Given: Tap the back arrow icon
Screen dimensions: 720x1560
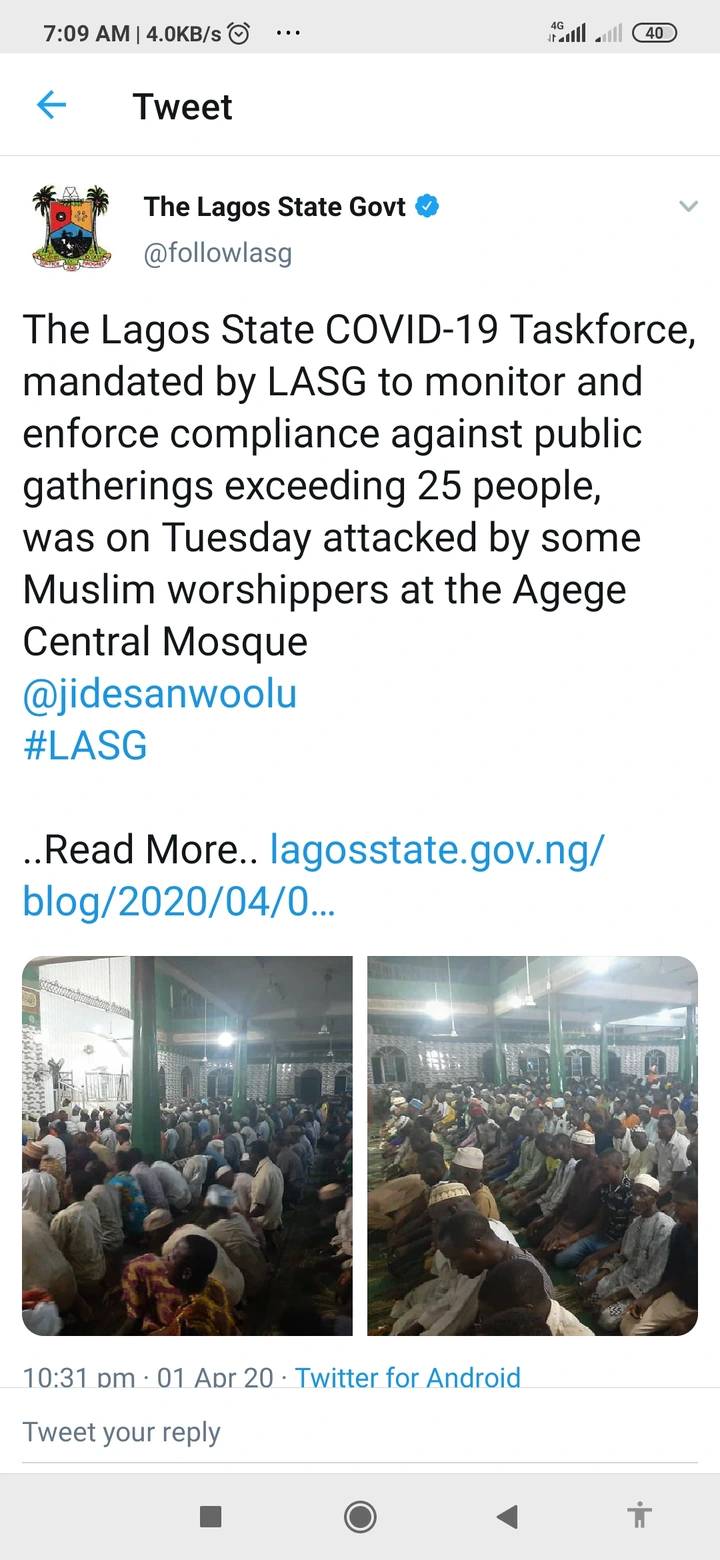Looking at the screenshot, I should point(51,105).
